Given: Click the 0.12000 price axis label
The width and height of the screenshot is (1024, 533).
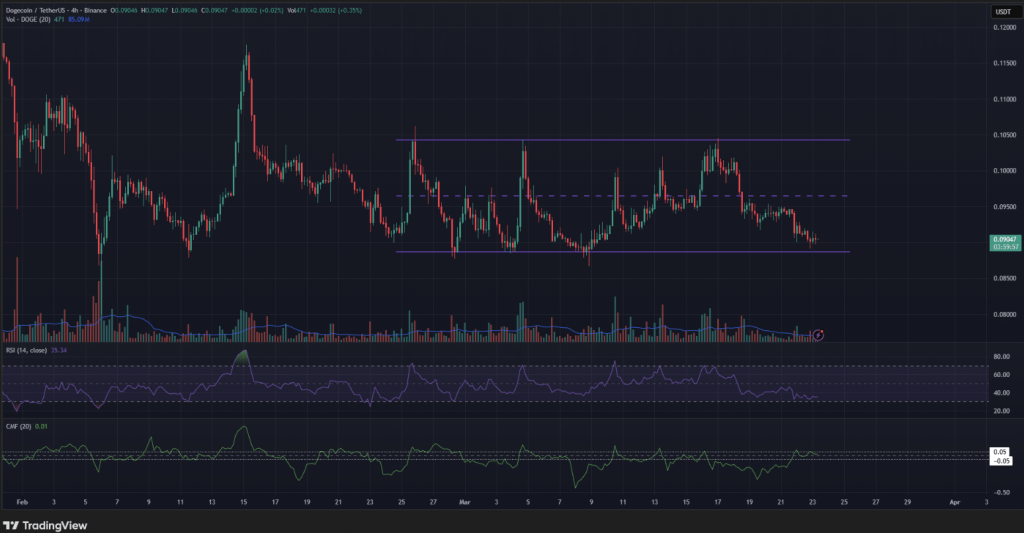Looking at the screenshot, I should 1003,28.
